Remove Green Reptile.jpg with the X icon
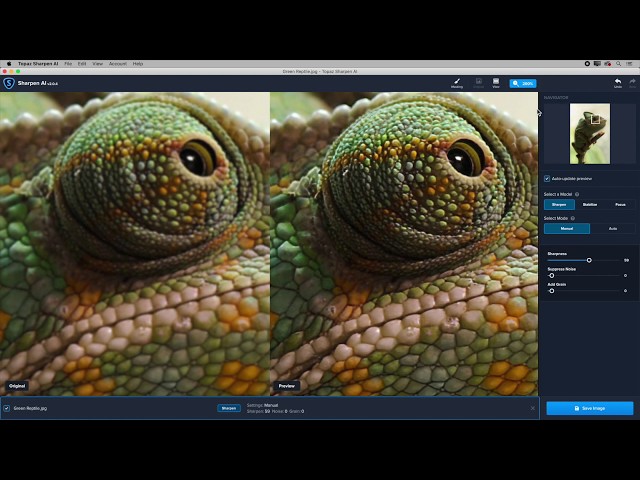640x480 pixels. pos(532,408)
